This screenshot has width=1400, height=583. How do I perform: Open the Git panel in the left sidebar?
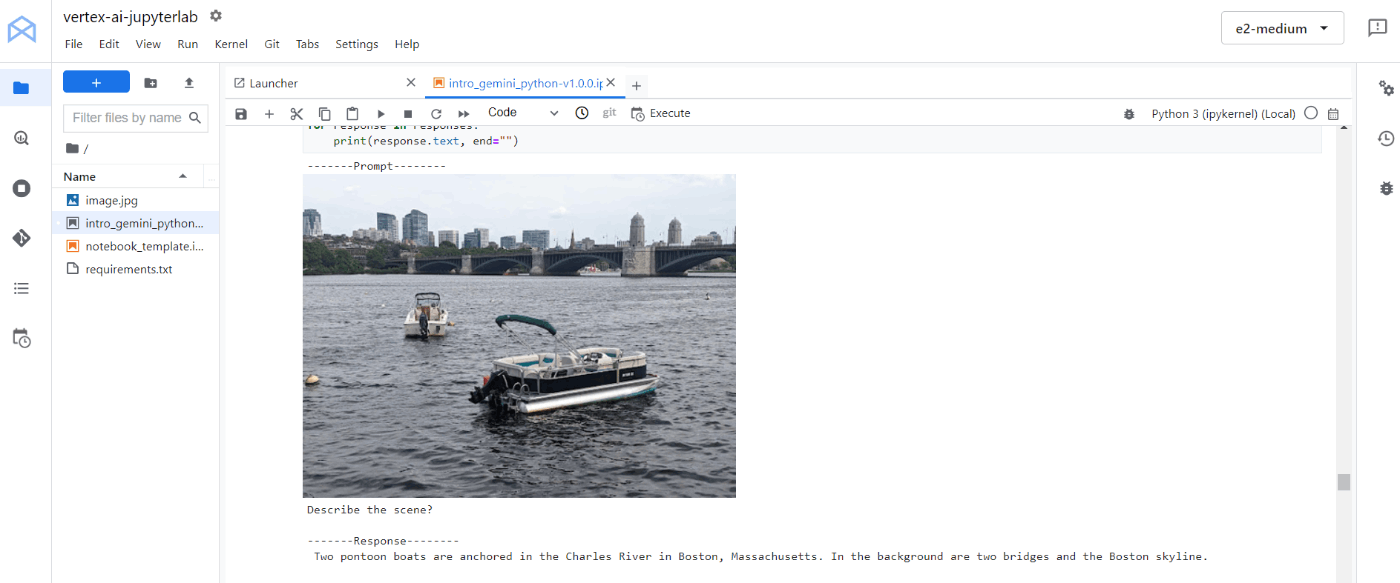21,238
